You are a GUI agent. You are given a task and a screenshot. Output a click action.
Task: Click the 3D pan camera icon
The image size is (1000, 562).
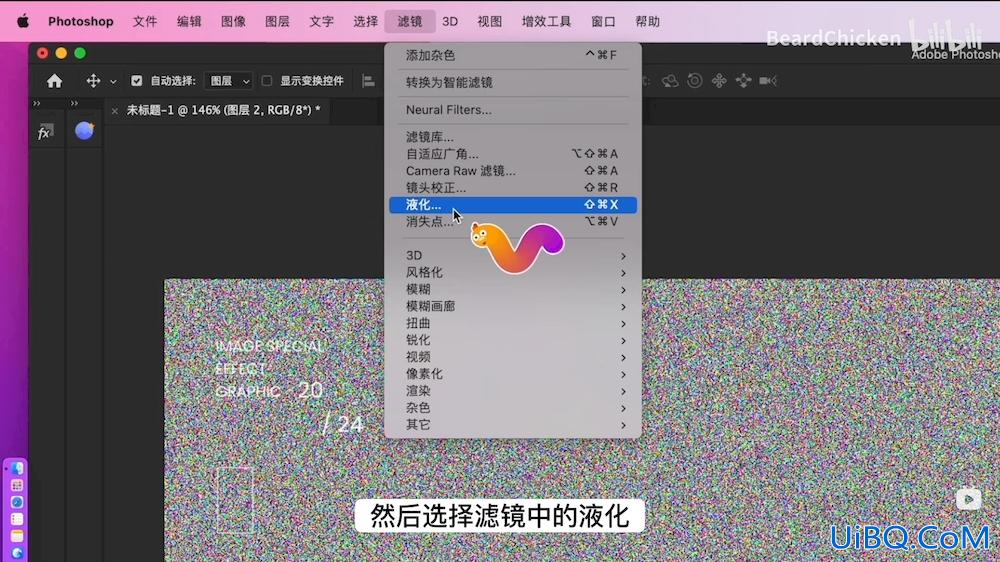point(719,81)
